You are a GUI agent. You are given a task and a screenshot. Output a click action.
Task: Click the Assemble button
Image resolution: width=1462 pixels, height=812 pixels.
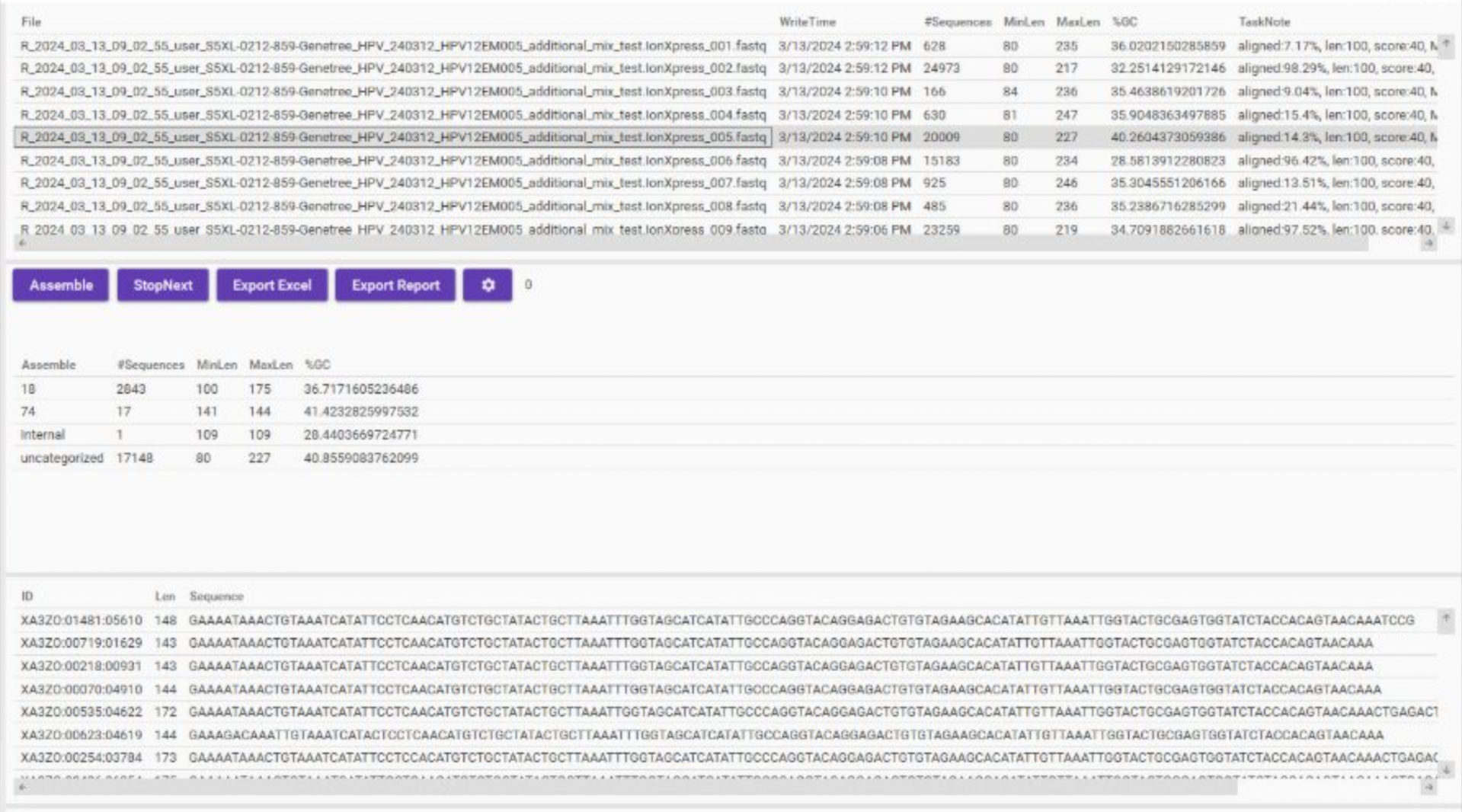pos(61,285)
